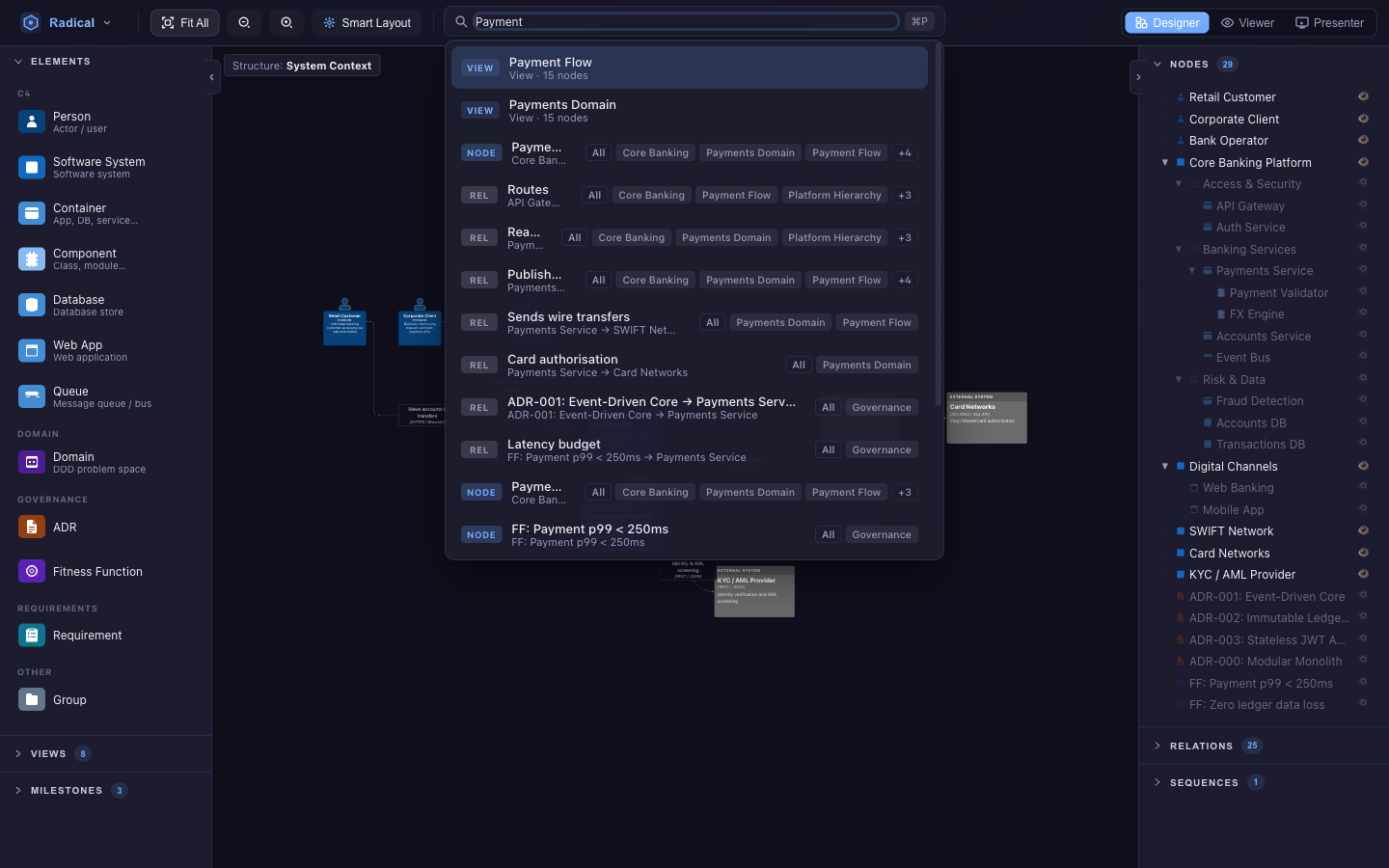The image size is (1389, 868).
Task: Switch to Presenter mode
Action: pyautogui.click(x=1329, y=22)
